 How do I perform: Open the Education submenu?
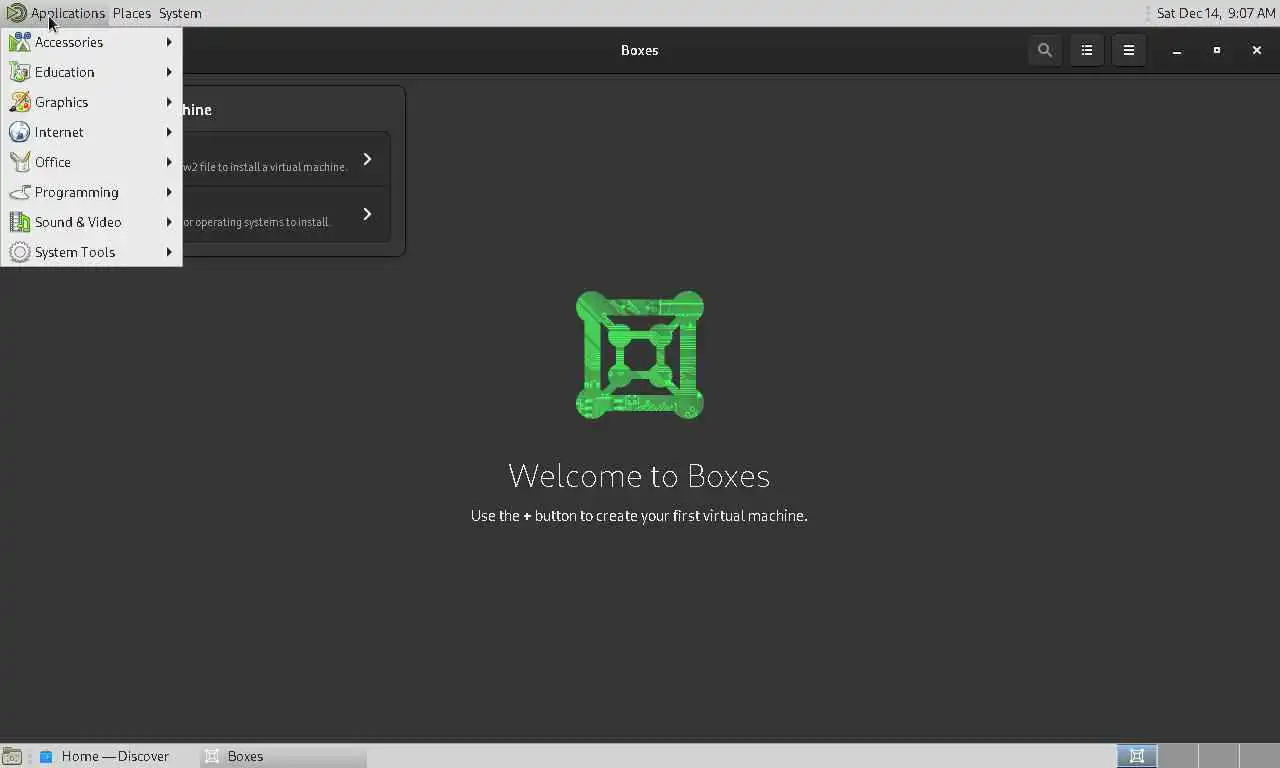(x=91, y=72)
